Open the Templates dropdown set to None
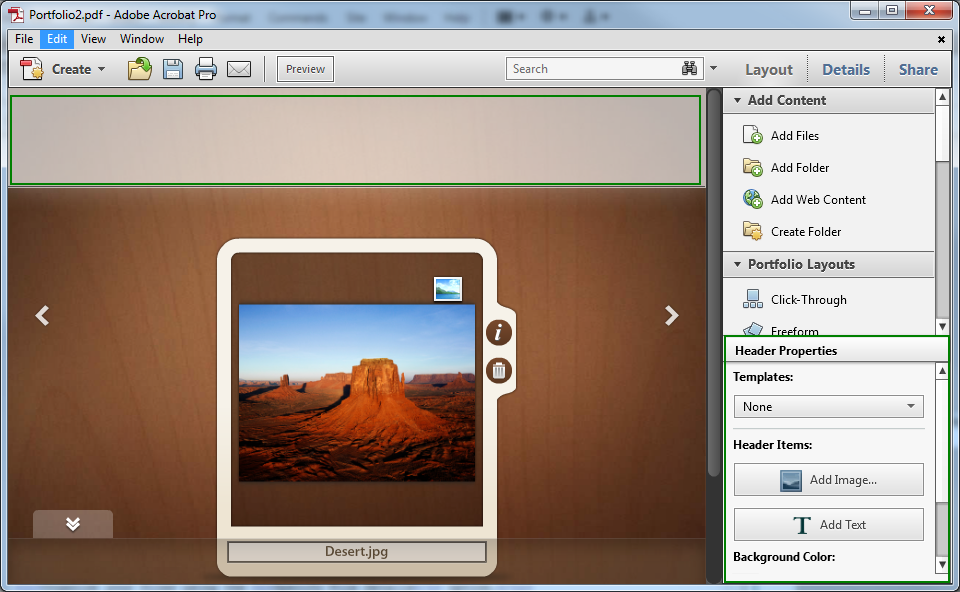960x592 pixels. coord(828,407)
